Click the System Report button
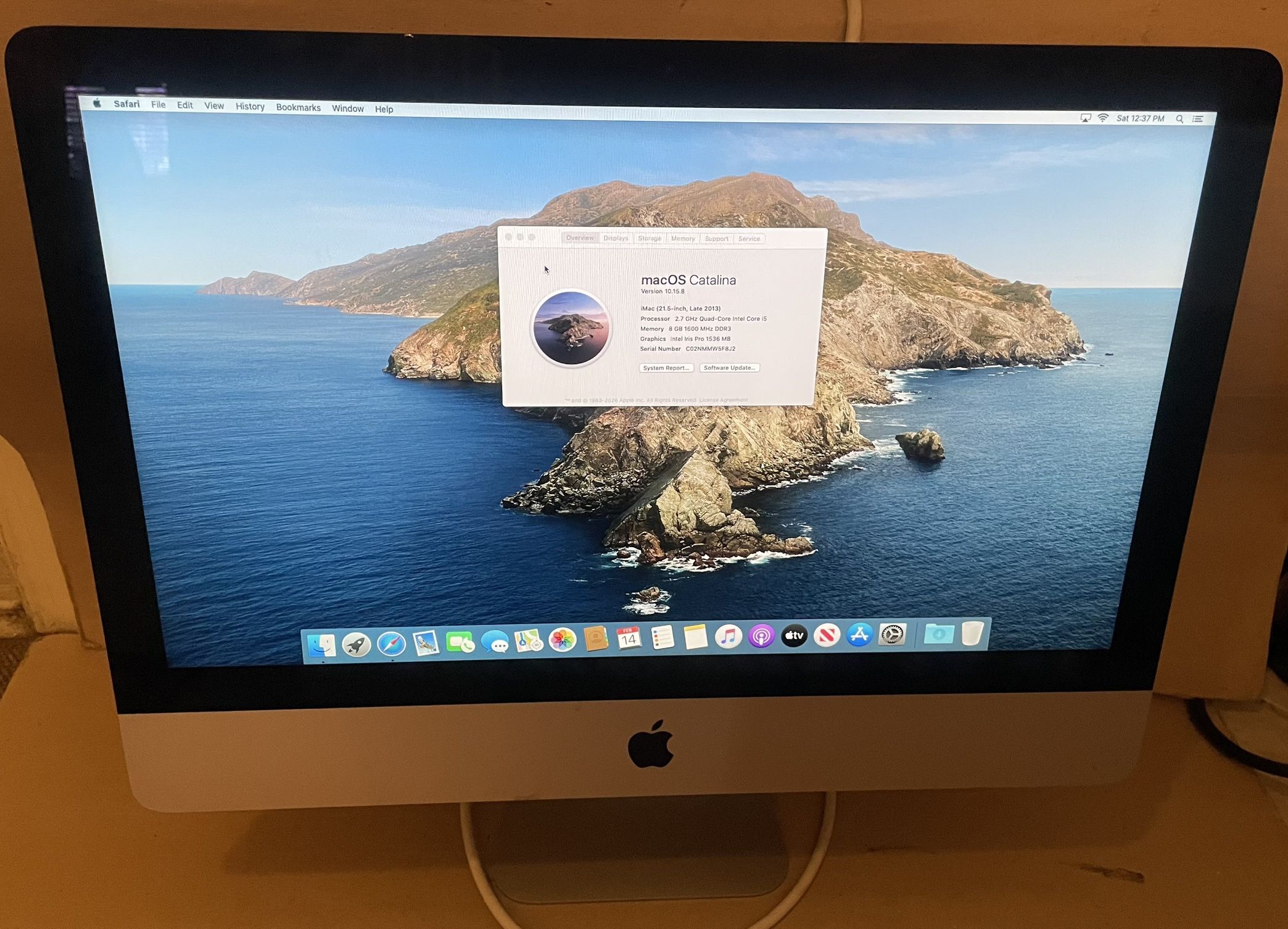Viewport: 1288px width, 929px height. [666, 368]
